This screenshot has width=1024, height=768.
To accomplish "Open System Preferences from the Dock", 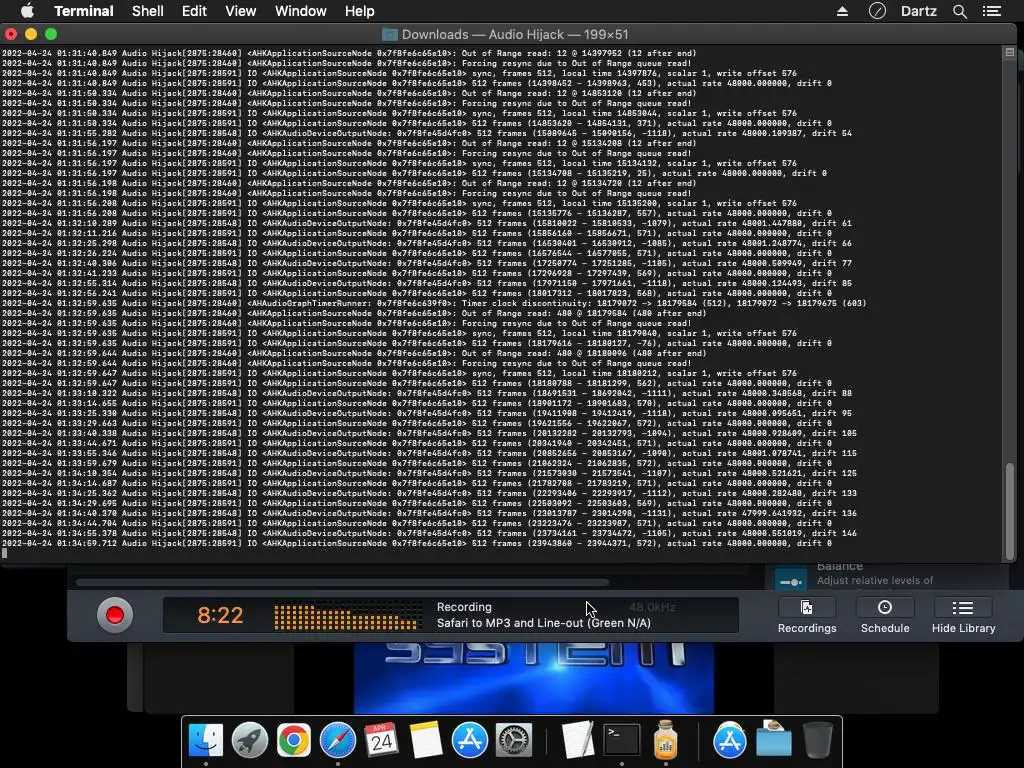I will pyautogui.click(x=514, y=741).
